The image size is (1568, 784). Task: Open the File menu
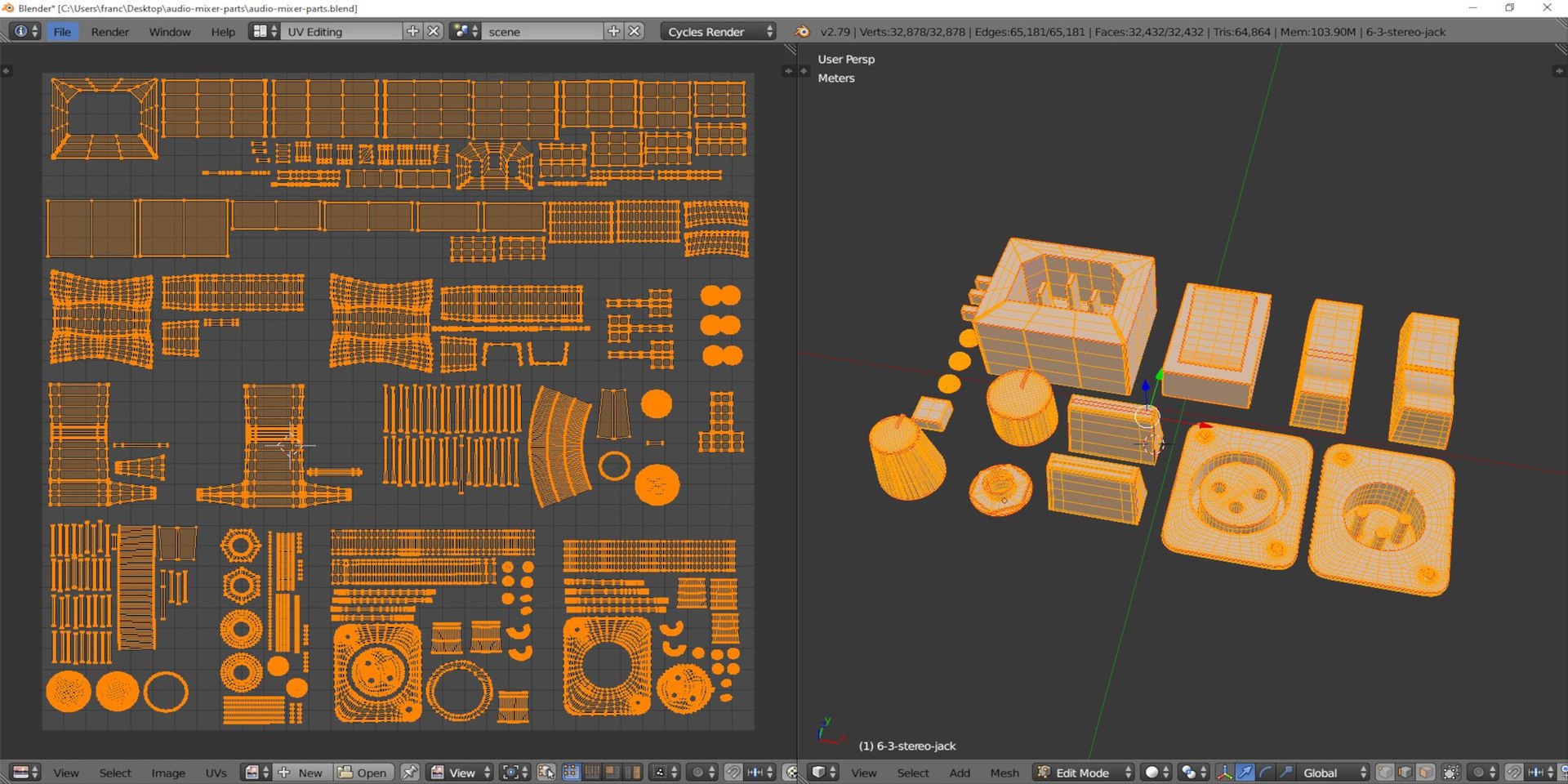tap(62, 31)
